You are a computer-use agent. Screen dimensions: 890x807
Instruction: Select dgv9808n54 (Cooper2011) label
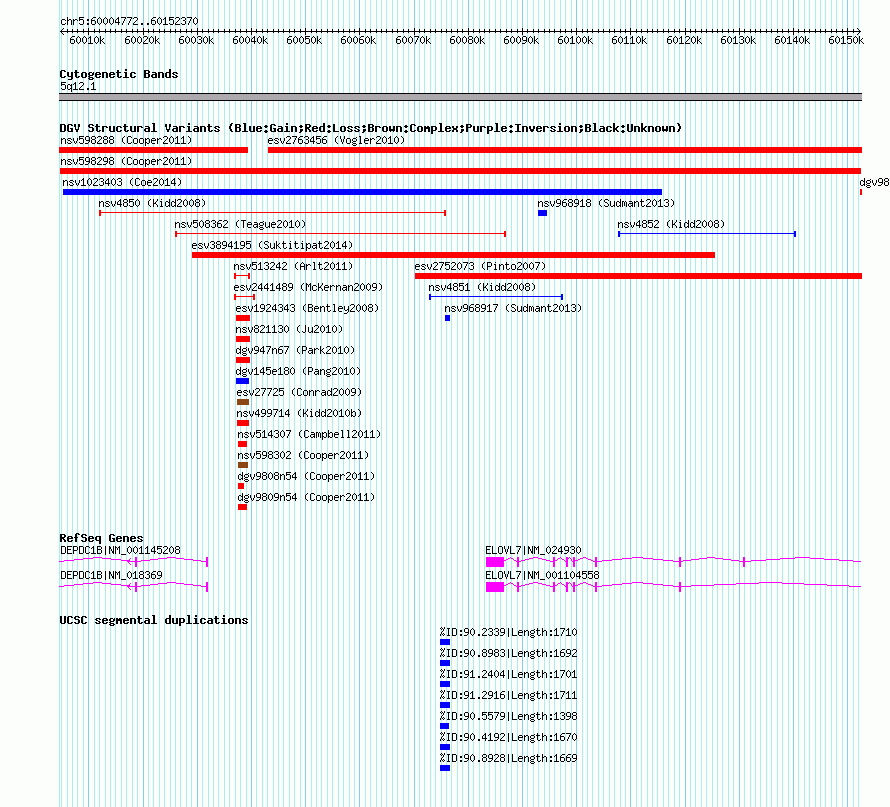tap(307, 476)
